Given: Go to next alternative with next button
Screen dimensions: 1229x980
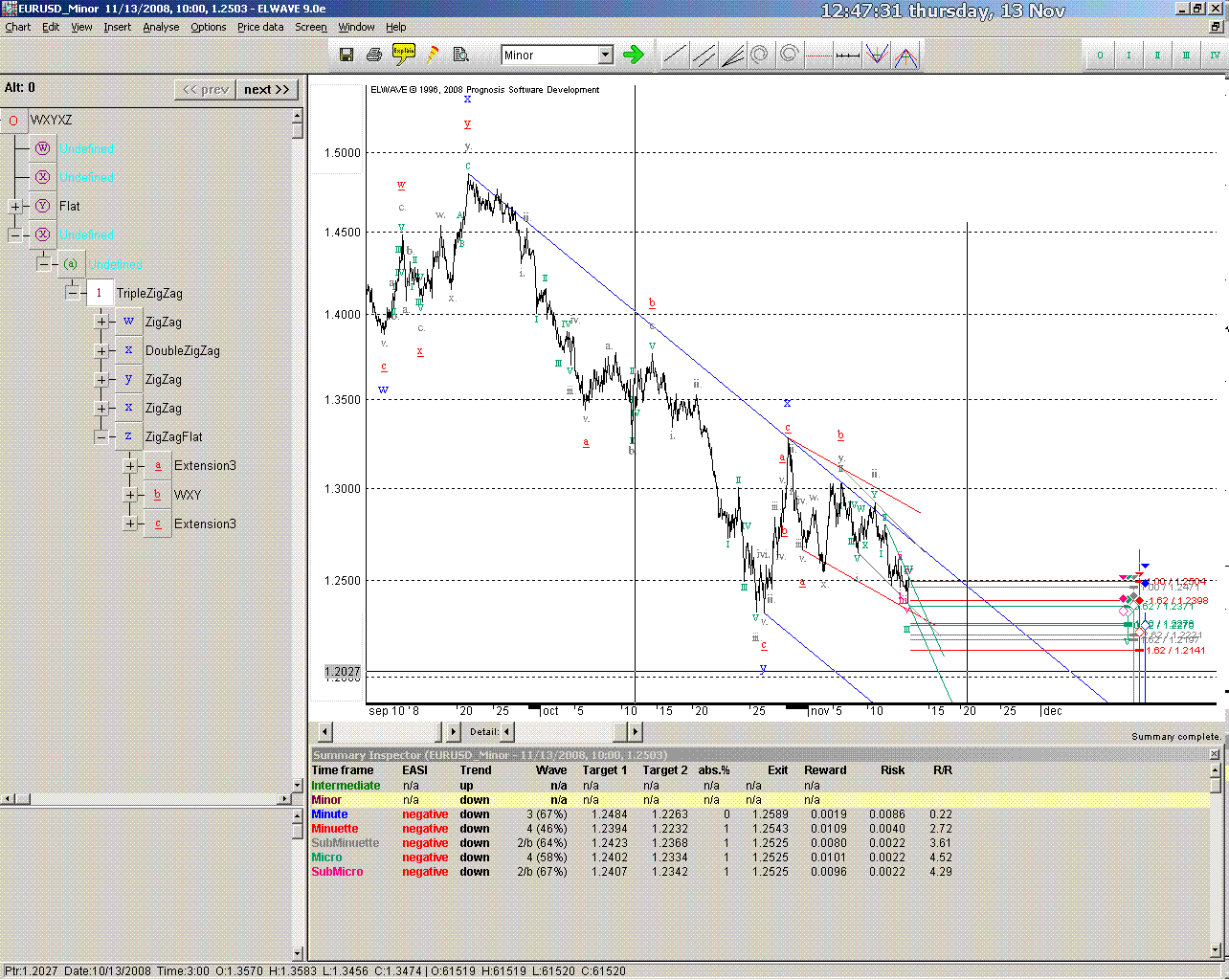Looking at the screenshot, I should click(267, 89).
